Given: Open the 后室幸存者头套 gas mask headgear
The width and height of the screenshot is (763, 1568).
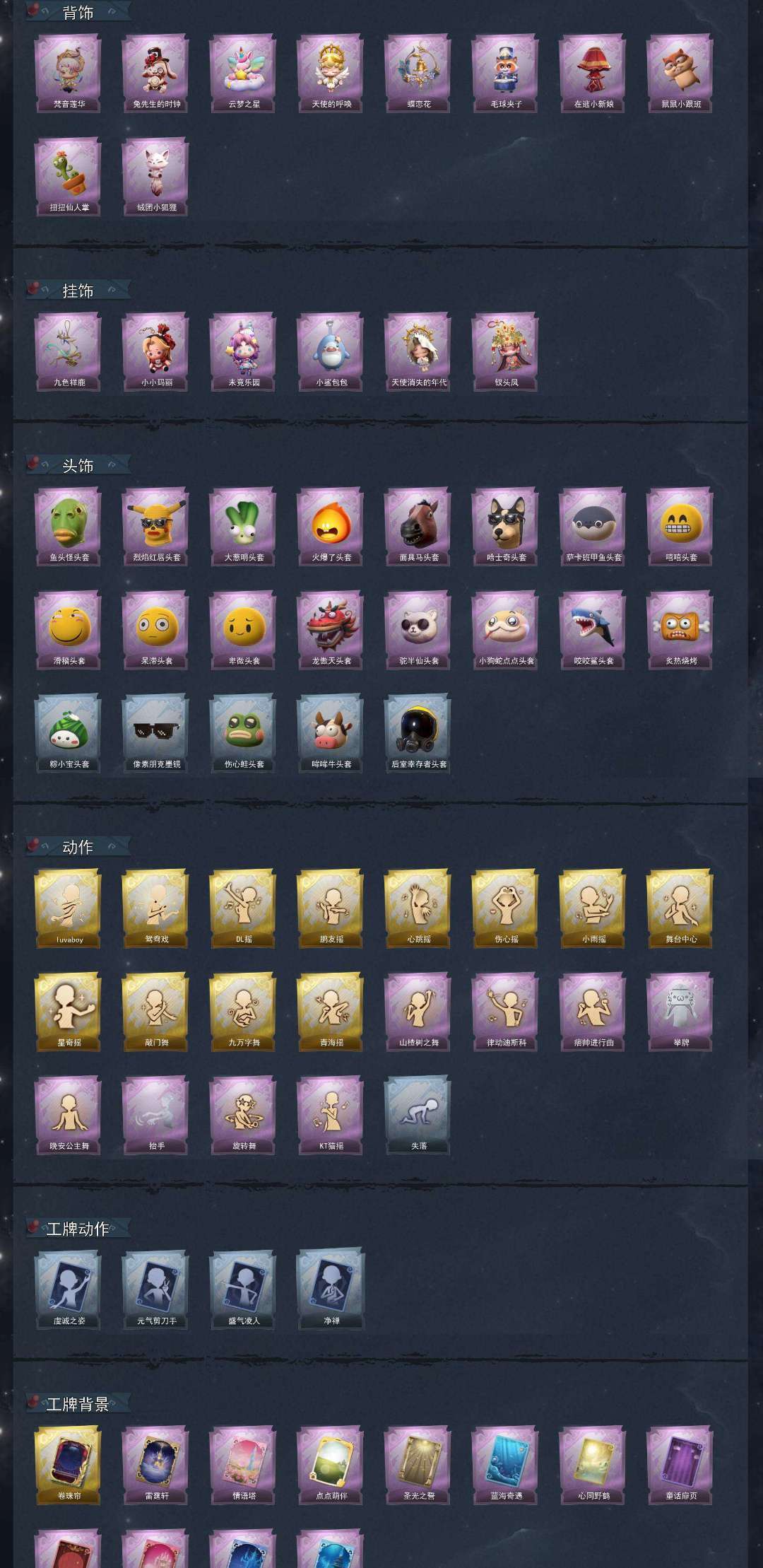Looking at the screenshot, I should [x=418, y=733].
